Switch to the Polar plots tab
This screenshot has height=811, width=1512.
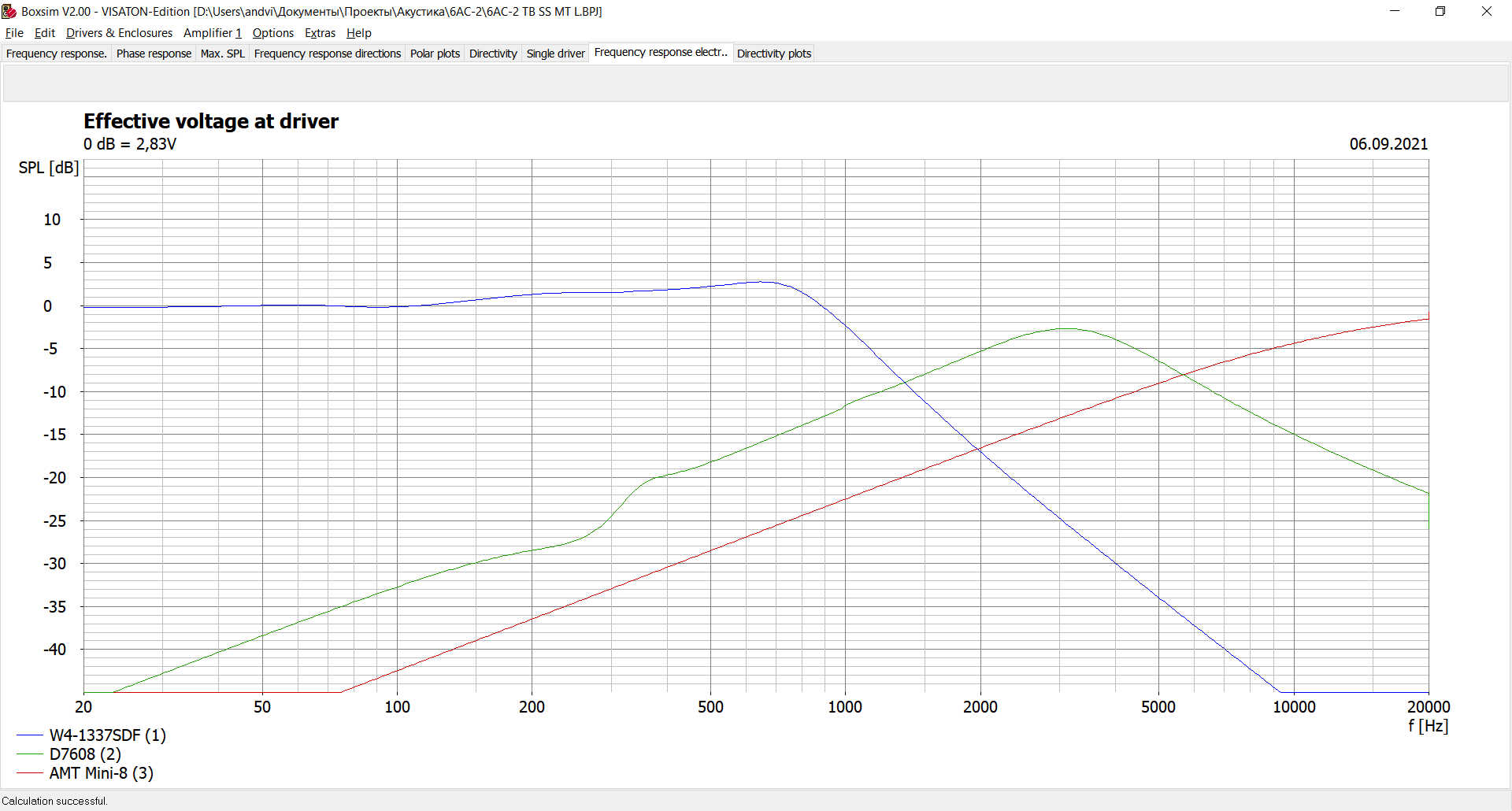(x=435, y=54)
